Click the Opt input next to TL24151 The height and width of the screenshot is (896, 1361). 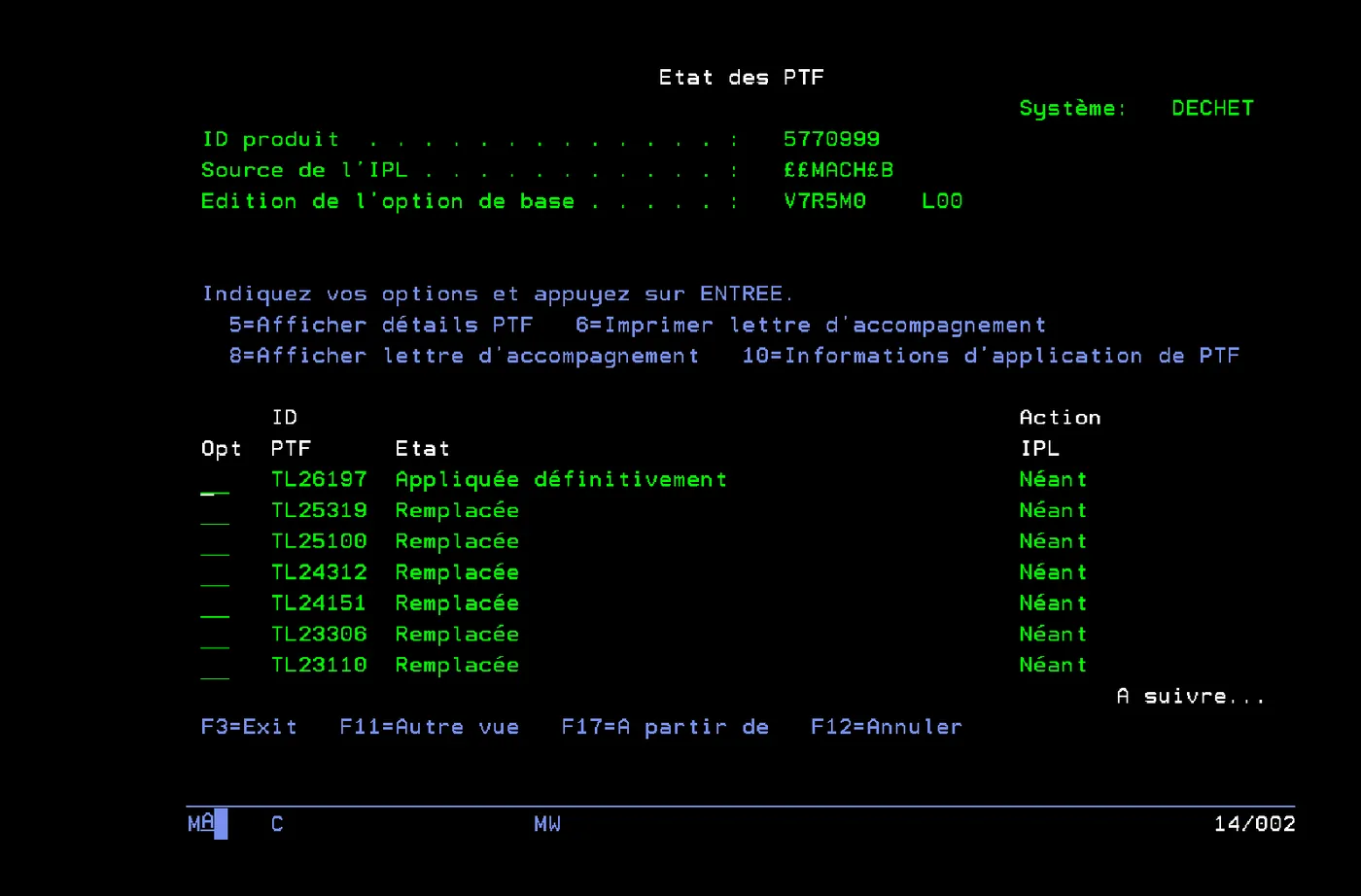click(x=215, y=604)
